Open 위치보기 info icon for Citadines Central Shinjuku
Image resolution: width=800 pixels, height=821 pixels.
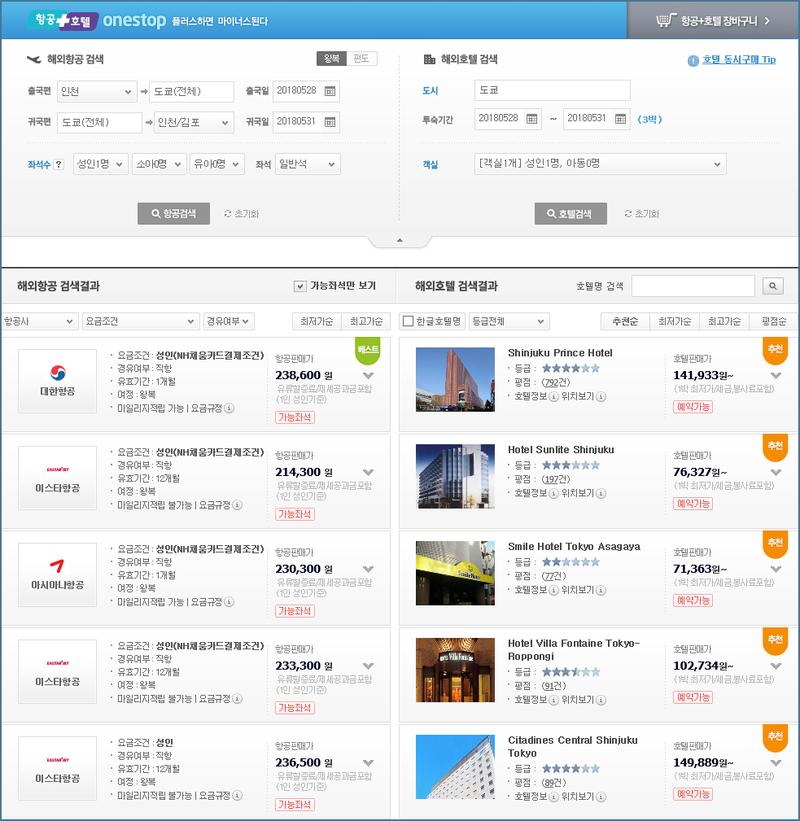tap(601, 797)
